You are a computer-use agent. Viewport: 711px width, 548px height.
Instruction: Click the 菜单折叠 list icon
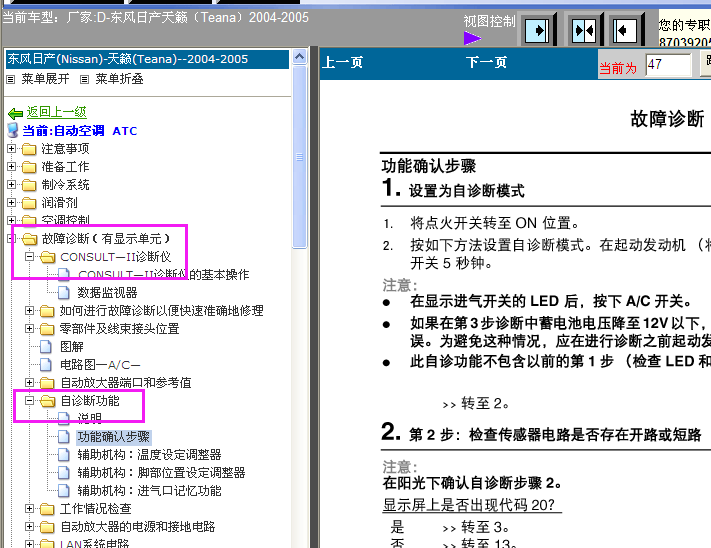click(x=84, y=80)
